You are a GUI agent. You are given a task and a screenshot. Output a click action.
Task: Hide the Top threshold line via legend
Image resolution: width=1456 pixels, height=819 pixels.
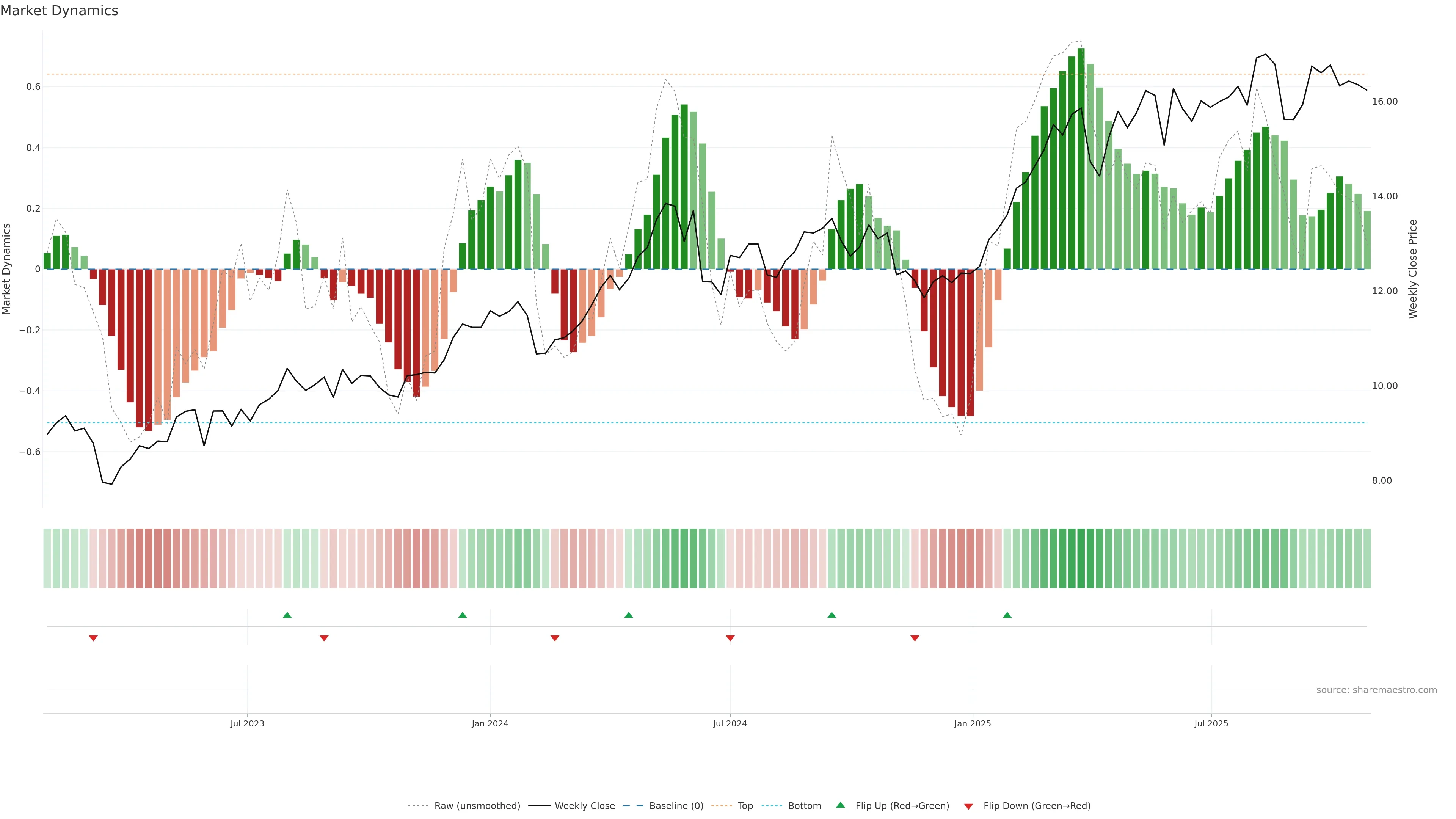point(745,806)
